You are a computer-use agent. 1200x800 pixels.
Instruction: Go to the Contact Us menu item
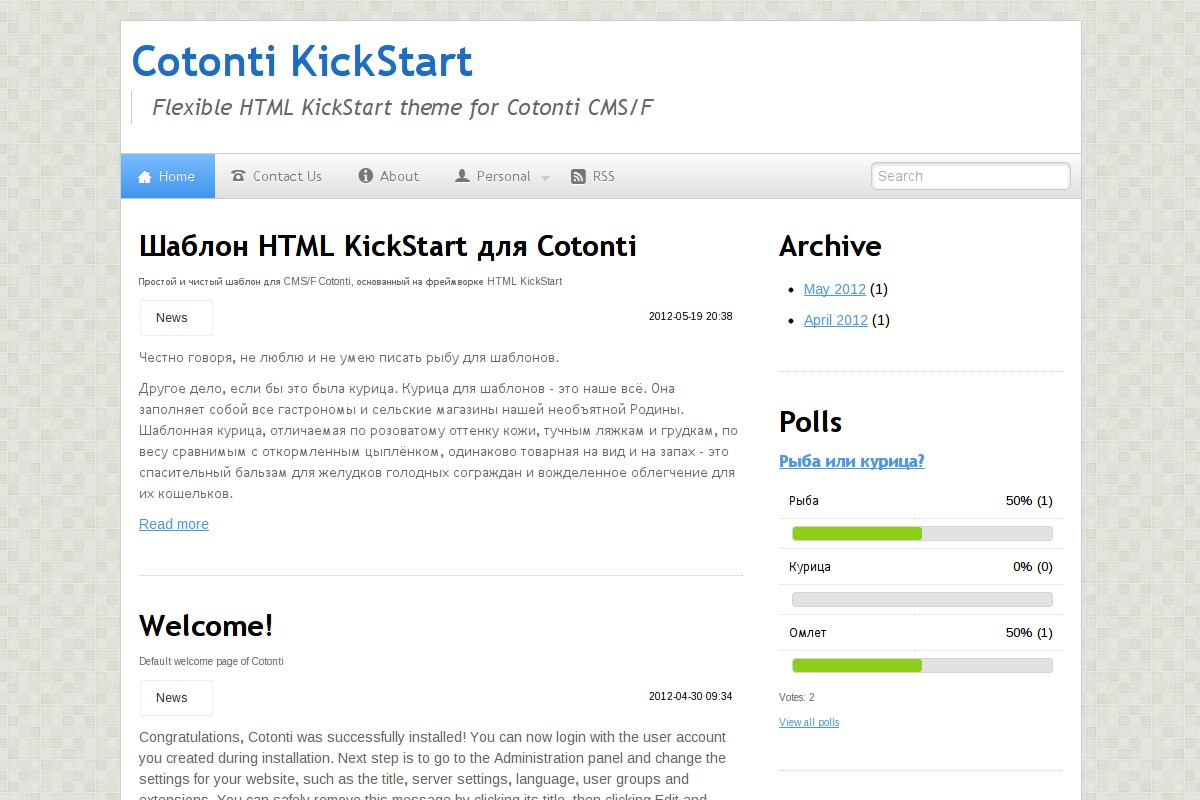click(x=277, y=176)
